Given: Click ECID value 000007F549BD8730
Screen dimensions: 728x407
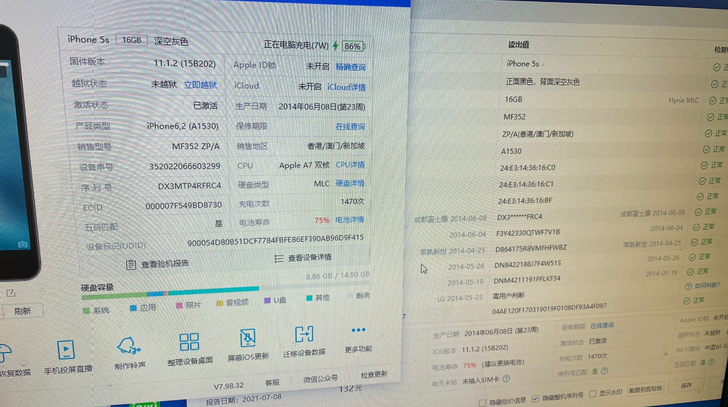Looking at the screenshot, I should 183,205.
